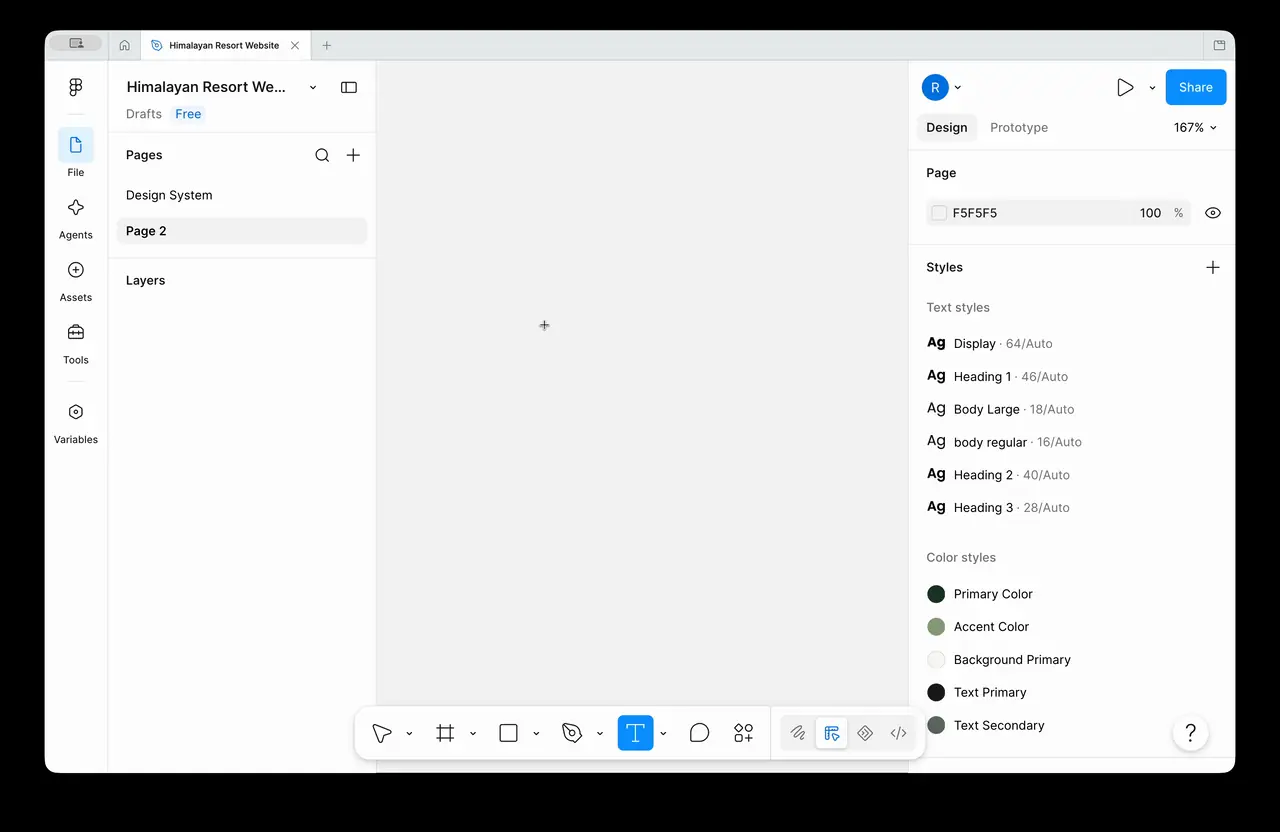Viewport: 1280px width, 832px height.
Task: Open the Figma main menu logo
Action: click(x=76, y=87)
